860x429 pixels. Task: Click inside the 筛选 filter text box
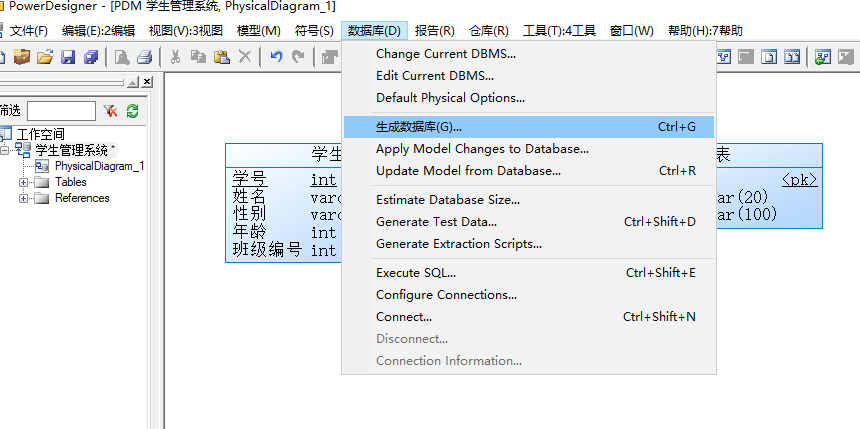61,111
